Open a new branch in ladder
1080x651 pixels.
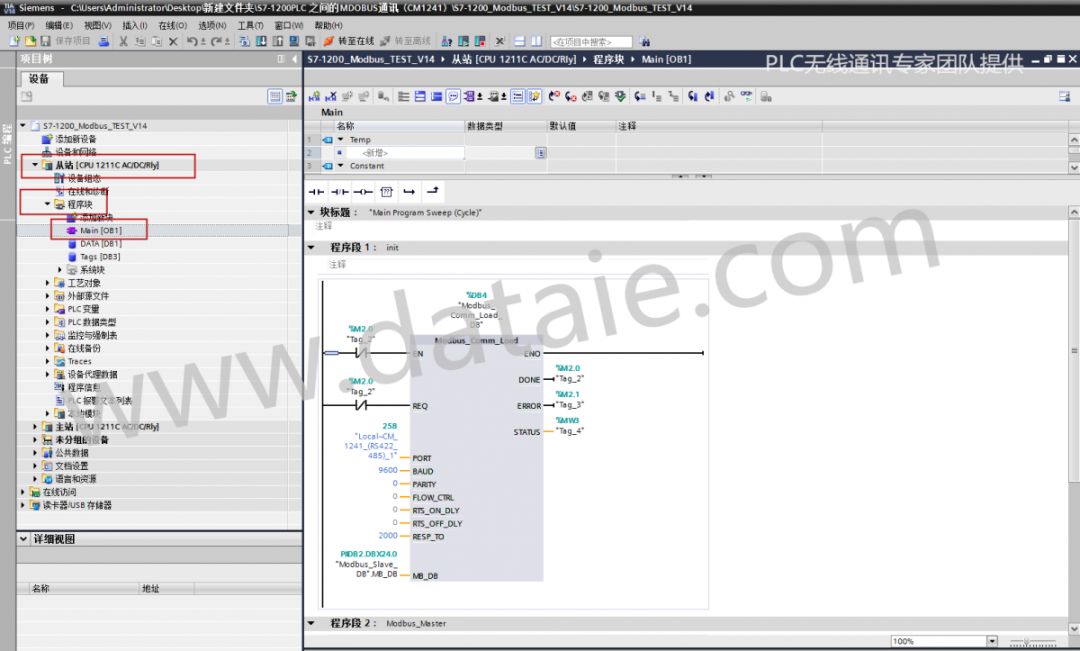pyautogui.click(x=409, y=192)
